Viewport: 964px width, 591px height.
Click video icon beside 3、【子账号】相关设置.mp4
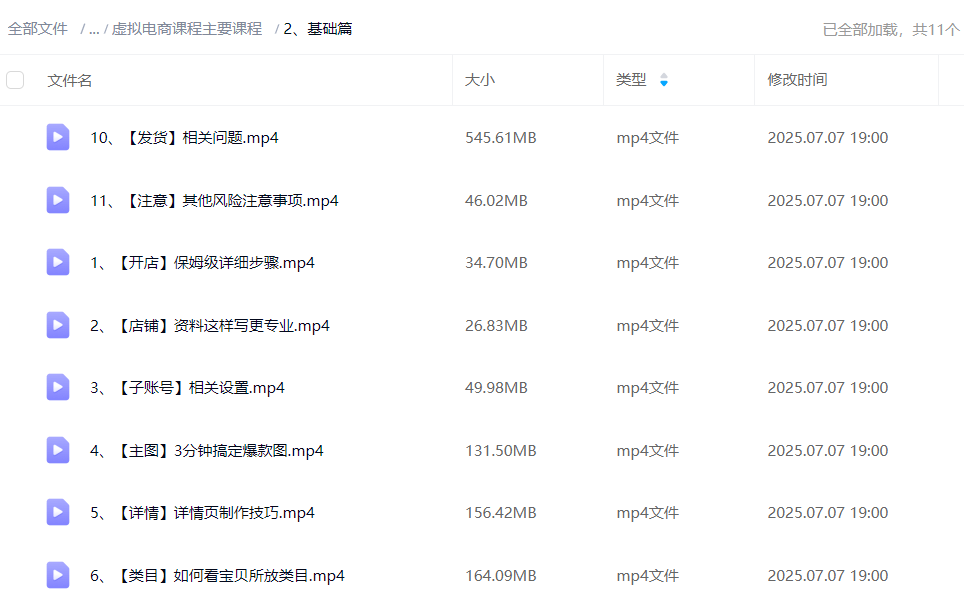[58, 388]
